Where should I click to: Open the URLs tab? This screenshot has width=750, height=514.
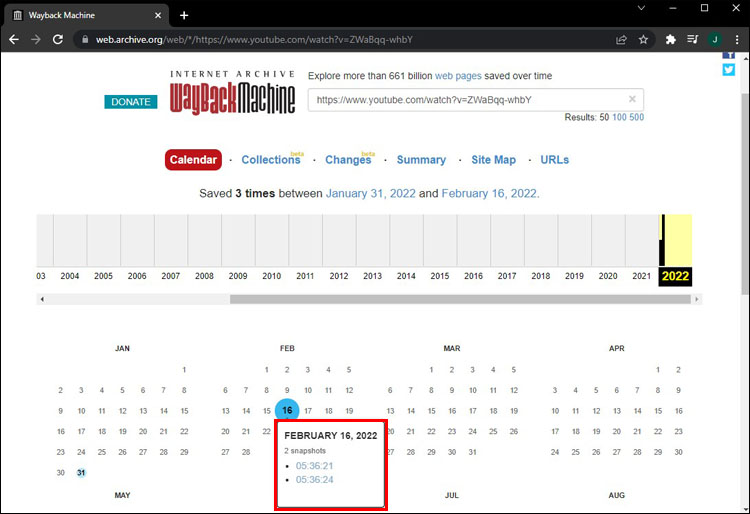tap(554, 160)
